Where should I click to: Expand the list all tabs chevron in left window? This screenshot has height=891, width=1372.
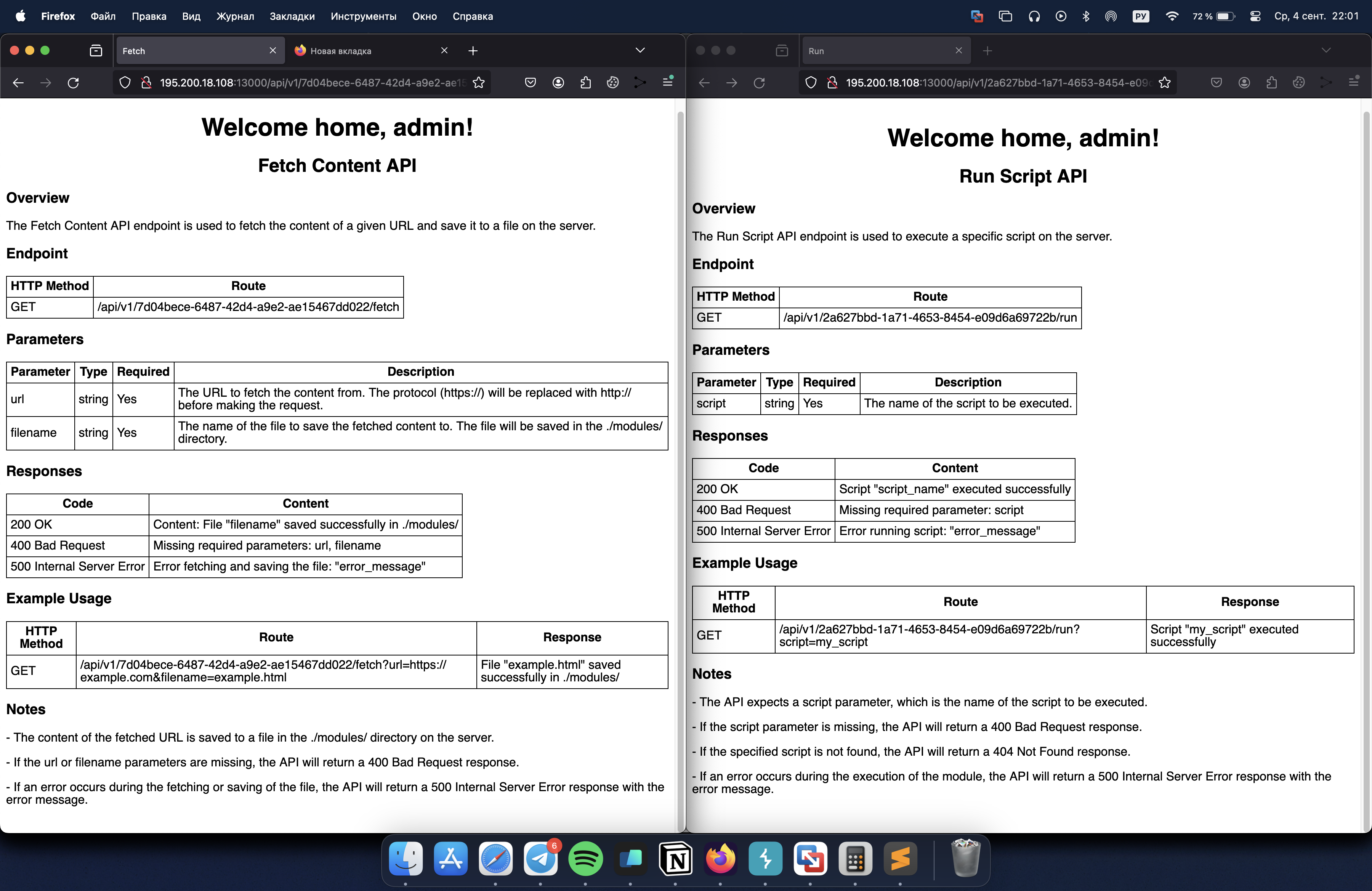click(x=640, y=51)
